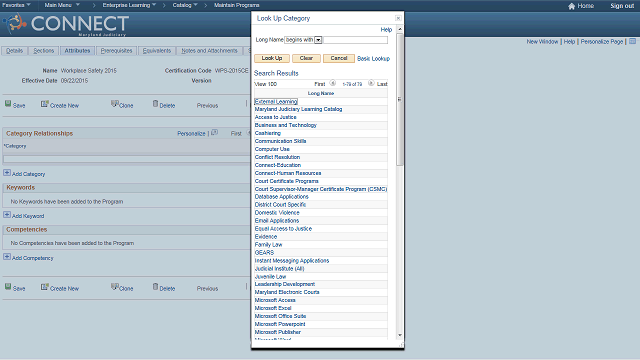The width and height of the screenshot is (640, 360).
Task: Click the Home house icon
Action: (x=571, y=6)
